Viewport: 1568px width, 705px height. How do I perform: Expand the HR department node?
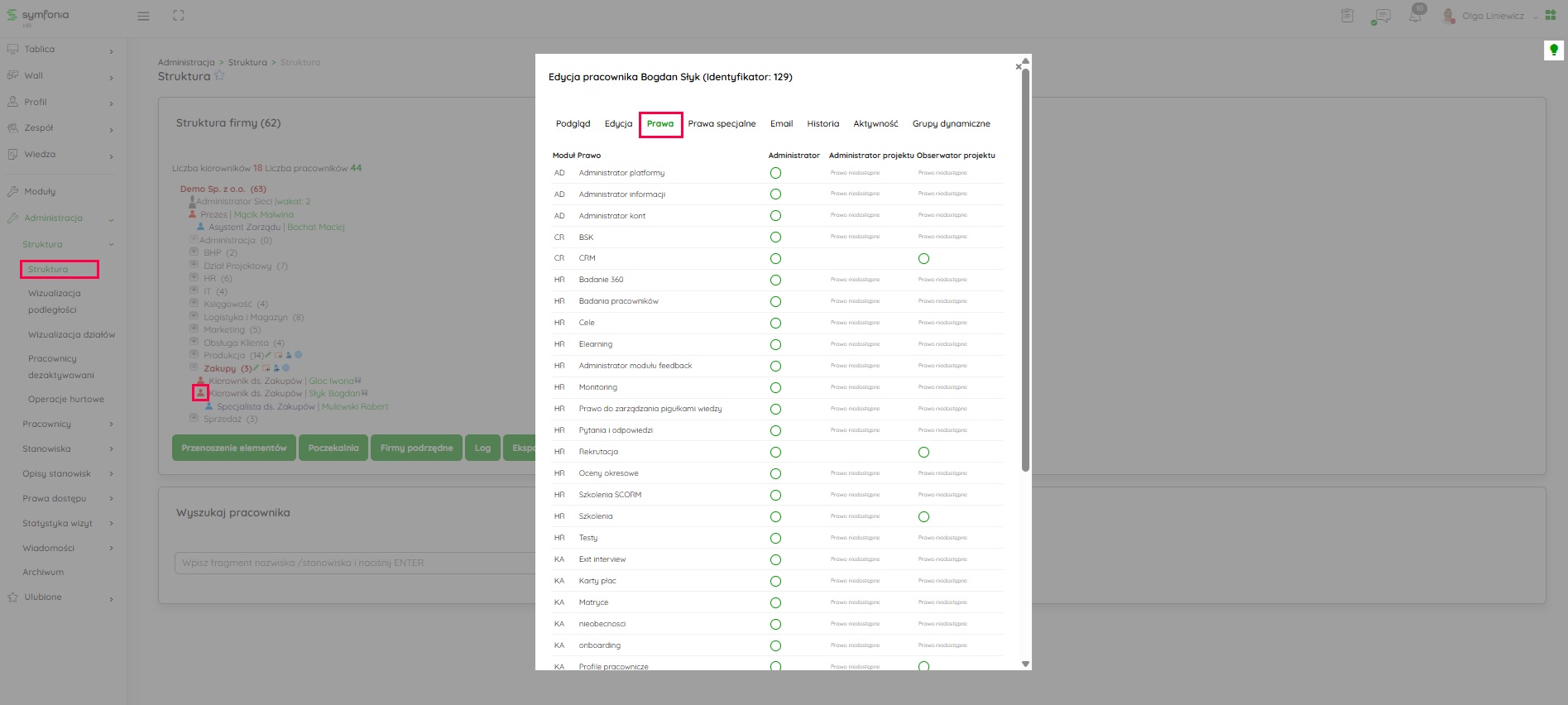coord(194,278)
